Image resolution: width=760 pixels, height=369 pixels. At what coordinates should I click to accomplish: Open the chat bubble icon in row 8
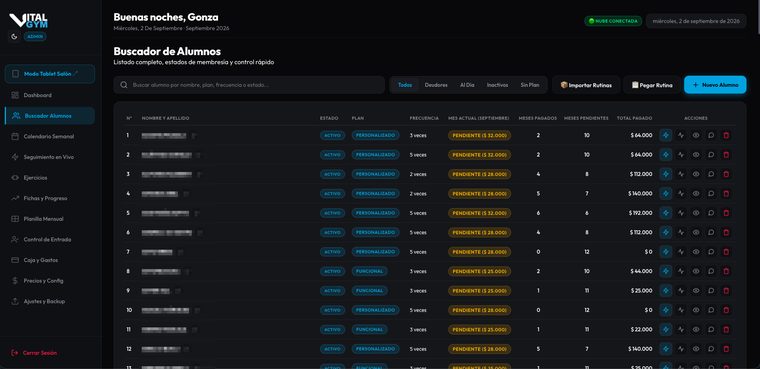click(x=711, y=271)
